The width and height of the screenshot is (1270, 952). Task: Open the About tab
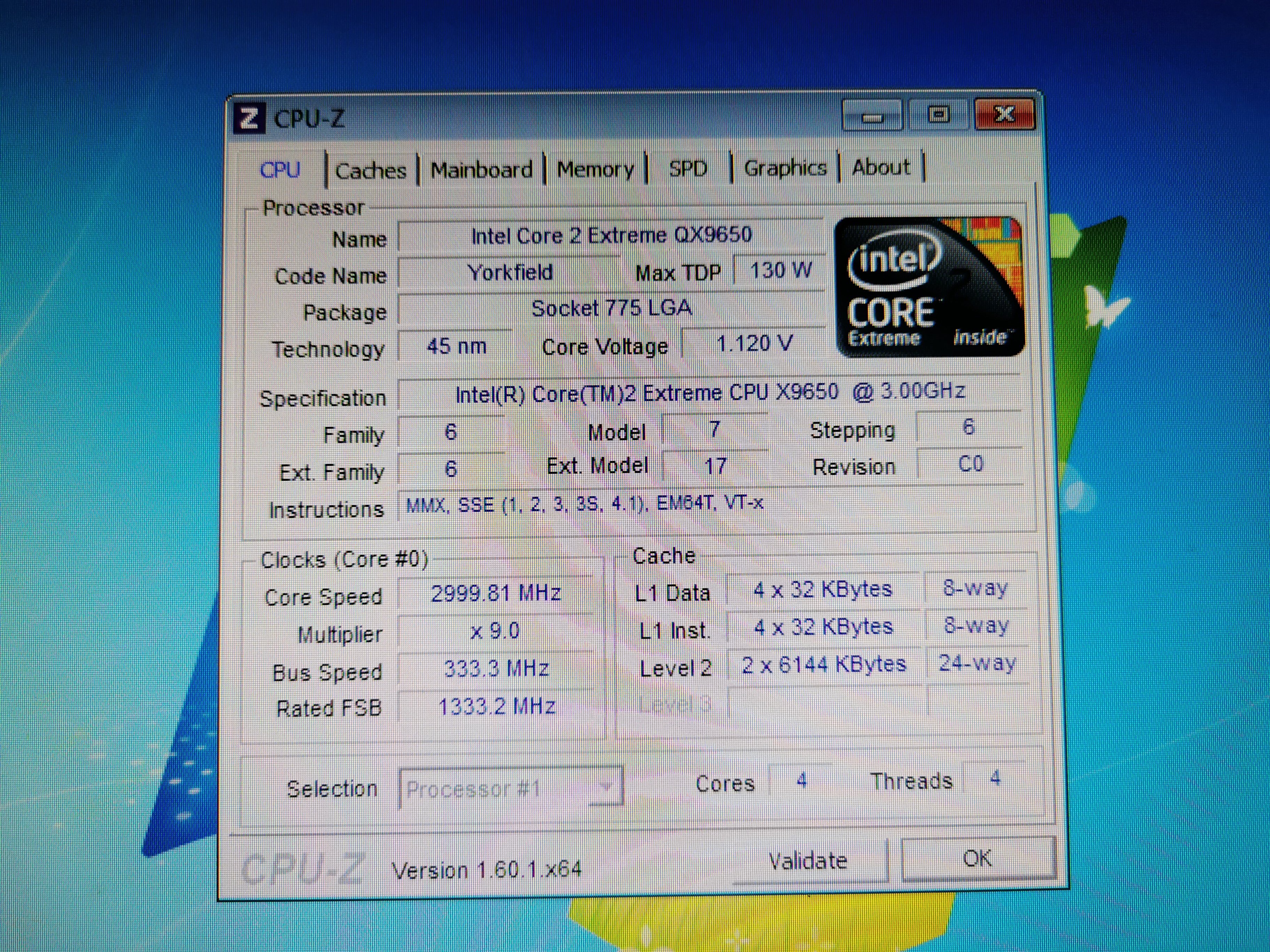(880, 168)
